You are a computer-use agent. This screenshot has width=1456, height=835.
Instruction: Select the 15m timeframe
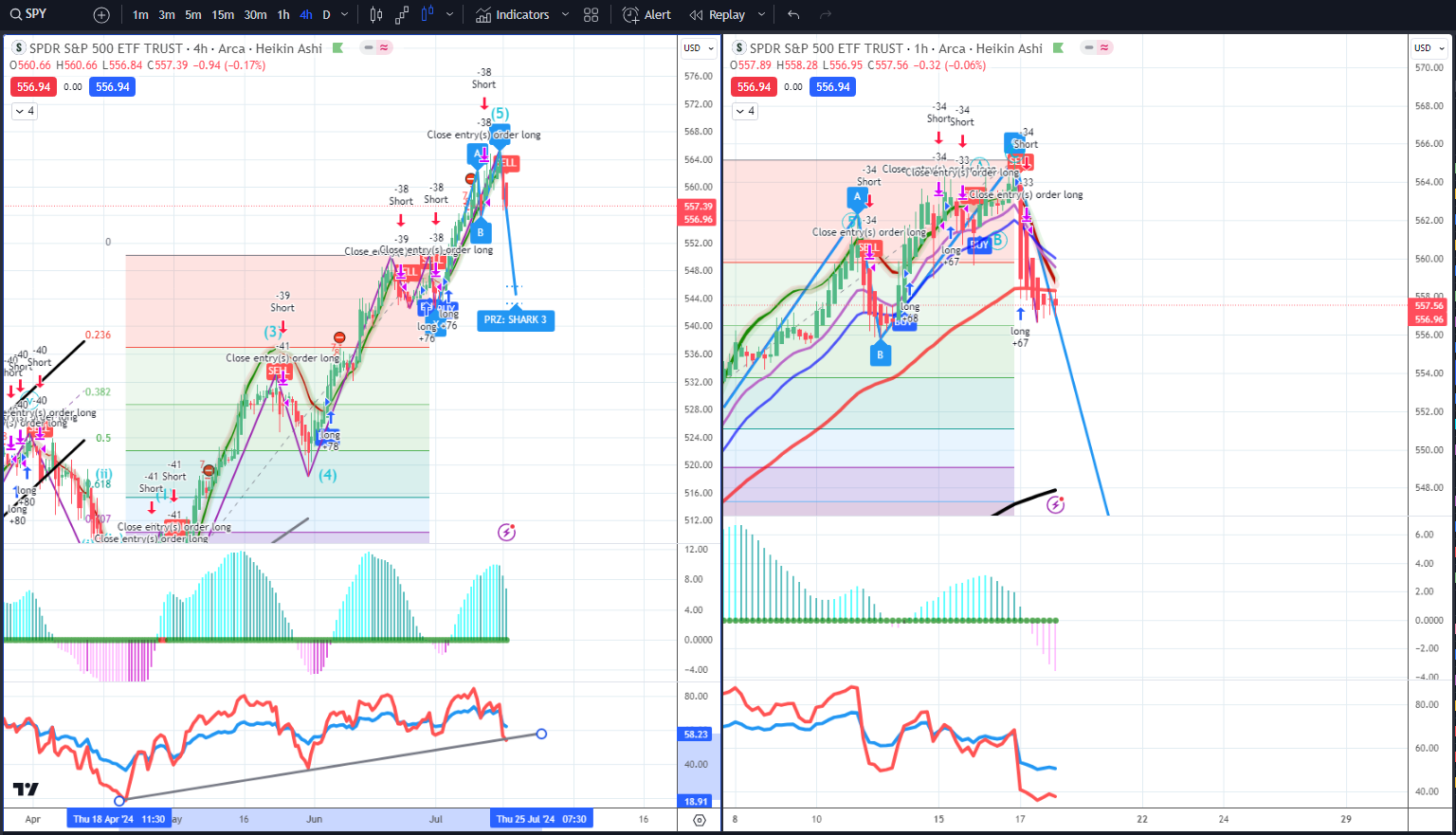click(223, 15)
